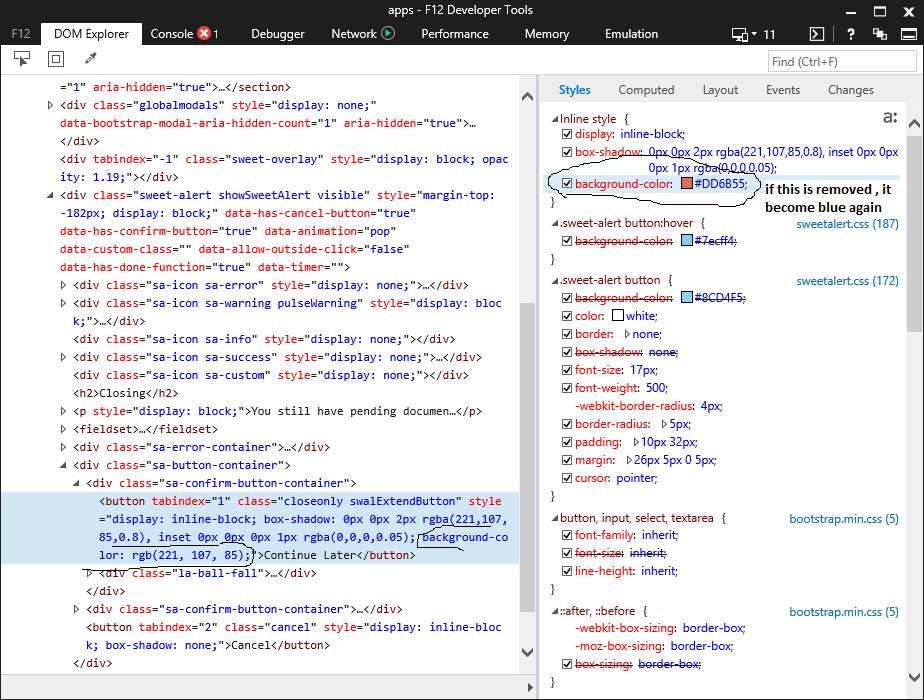Open pseudo-state options via the a: icon

pos(889,116)
